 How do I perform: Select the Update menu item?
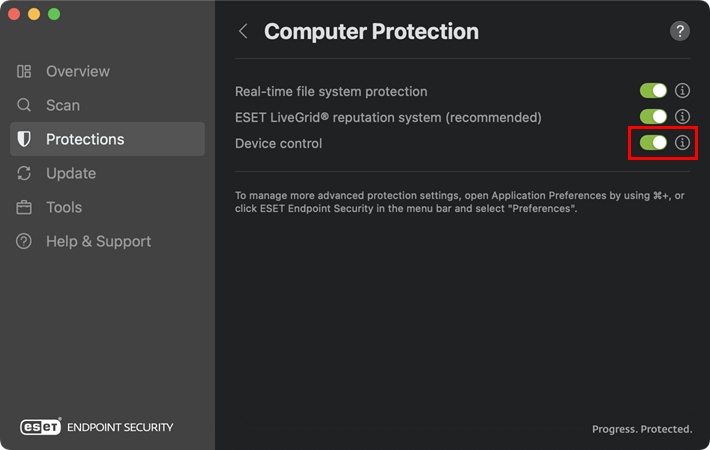click(x=71, y=173)
